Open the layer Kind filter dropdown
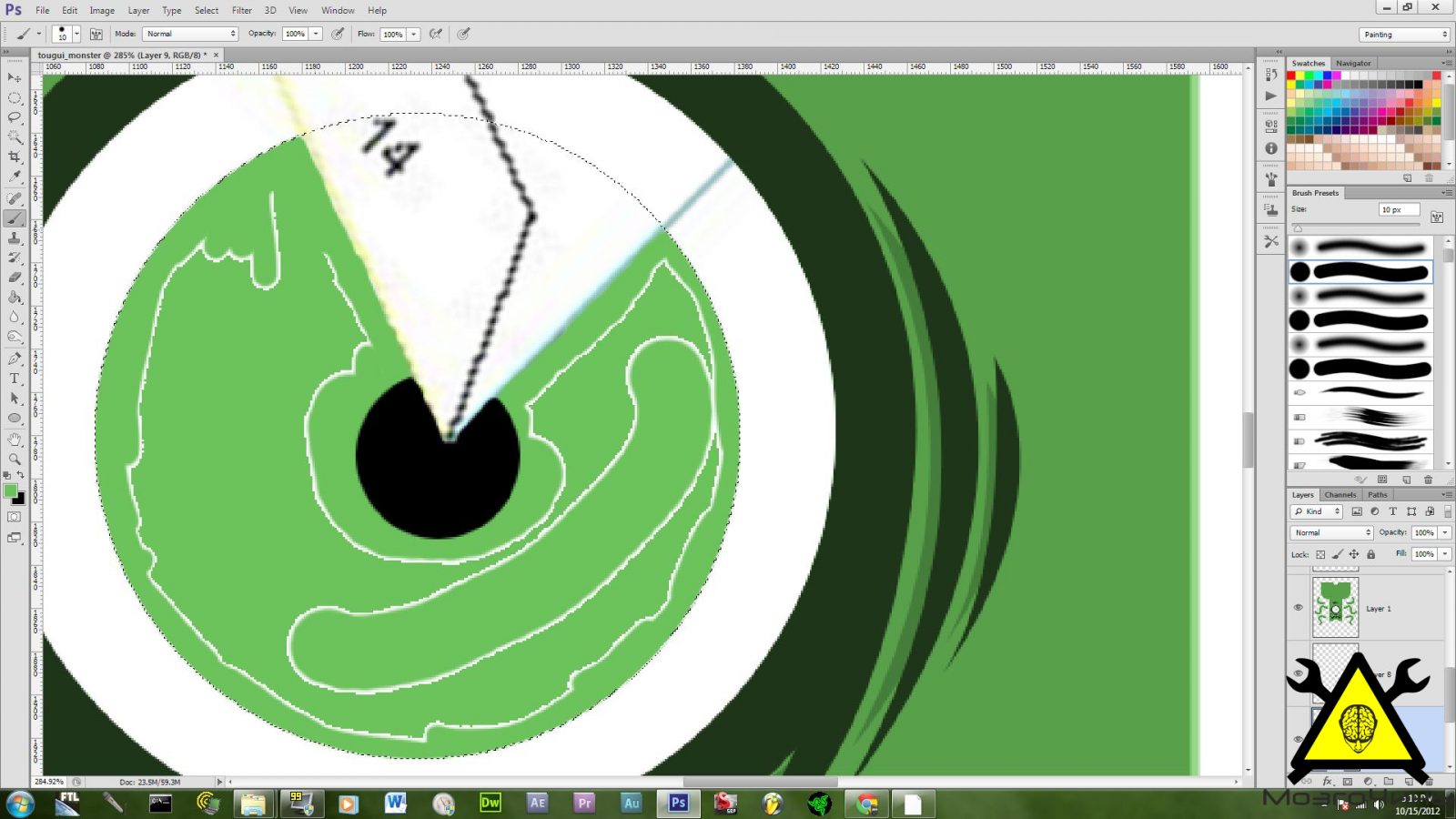 [1317, 511]
